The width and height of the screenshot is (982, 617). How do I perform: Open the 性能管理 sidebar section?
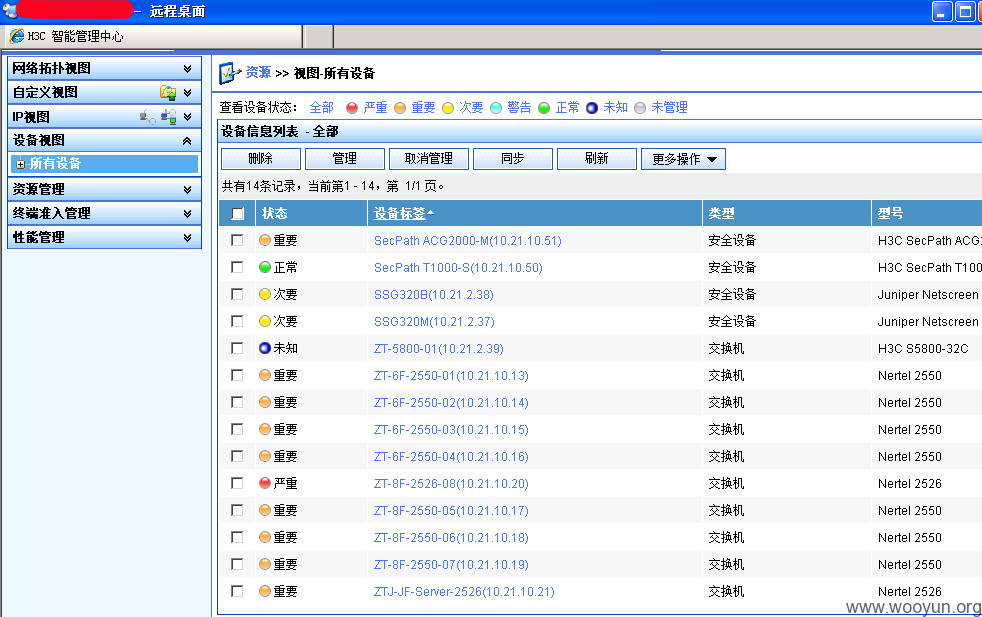pos(104,237)
